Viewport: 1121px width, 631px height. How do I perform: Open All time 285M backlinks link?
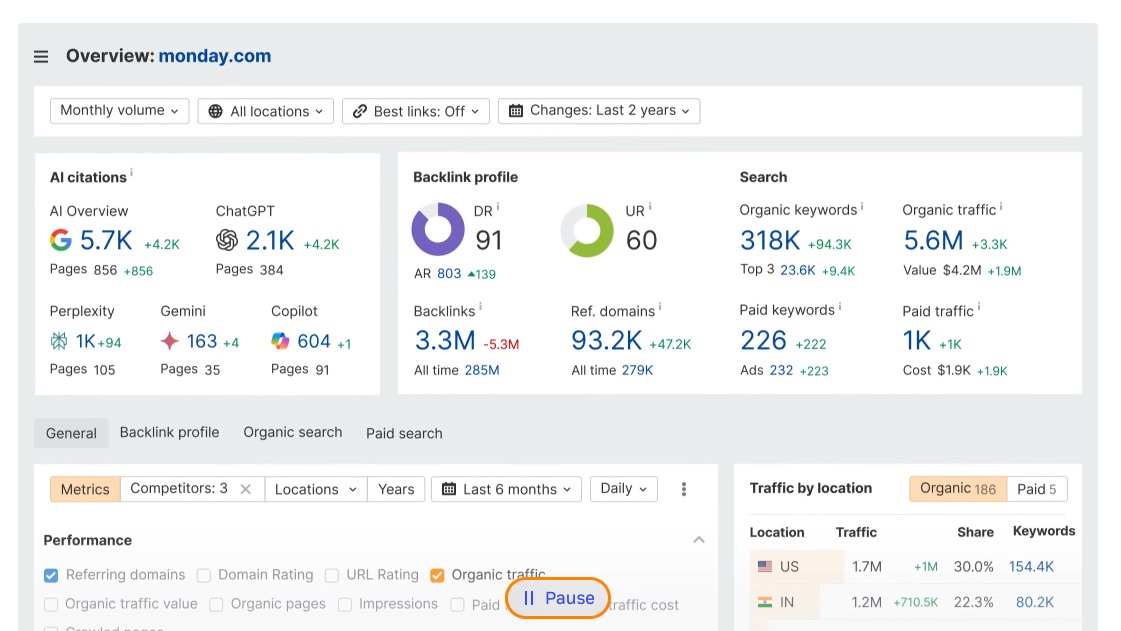(482, 370)
